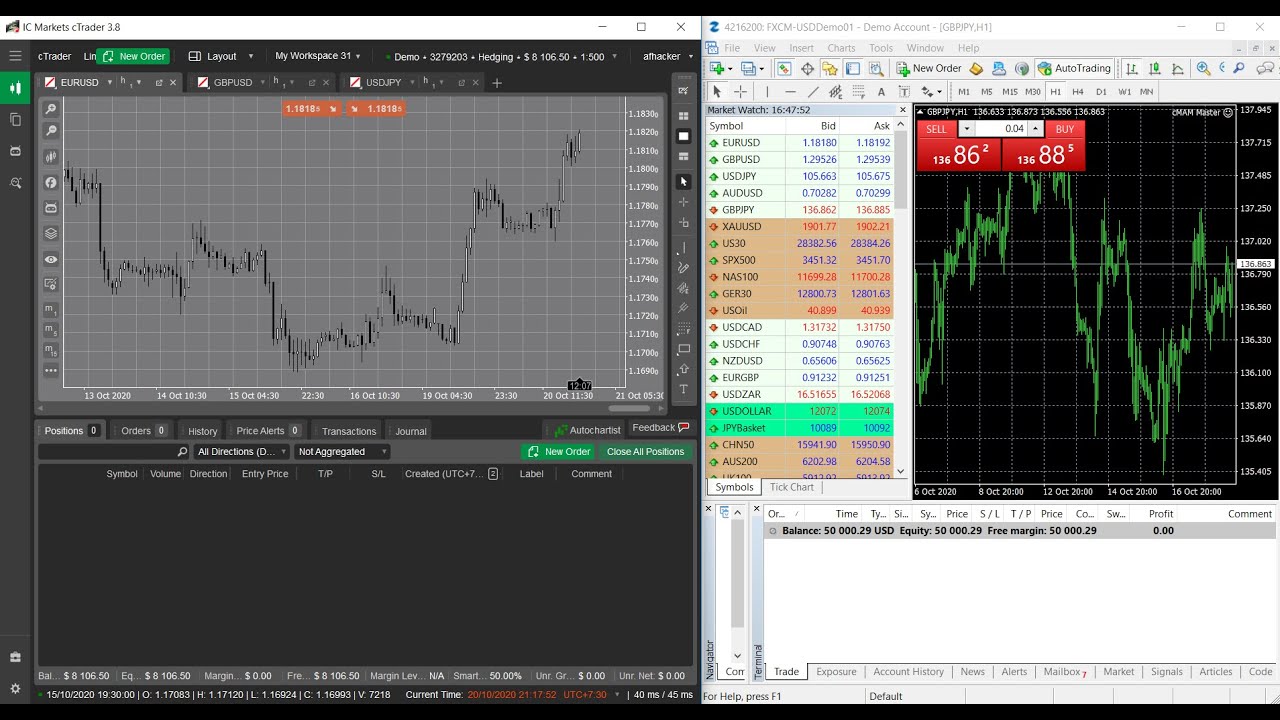Image resolution: width=1280 pixels, height=720 pixels.
Task: Select the m5 timeframe shortcut in cTrader
Action: (51, 330)
